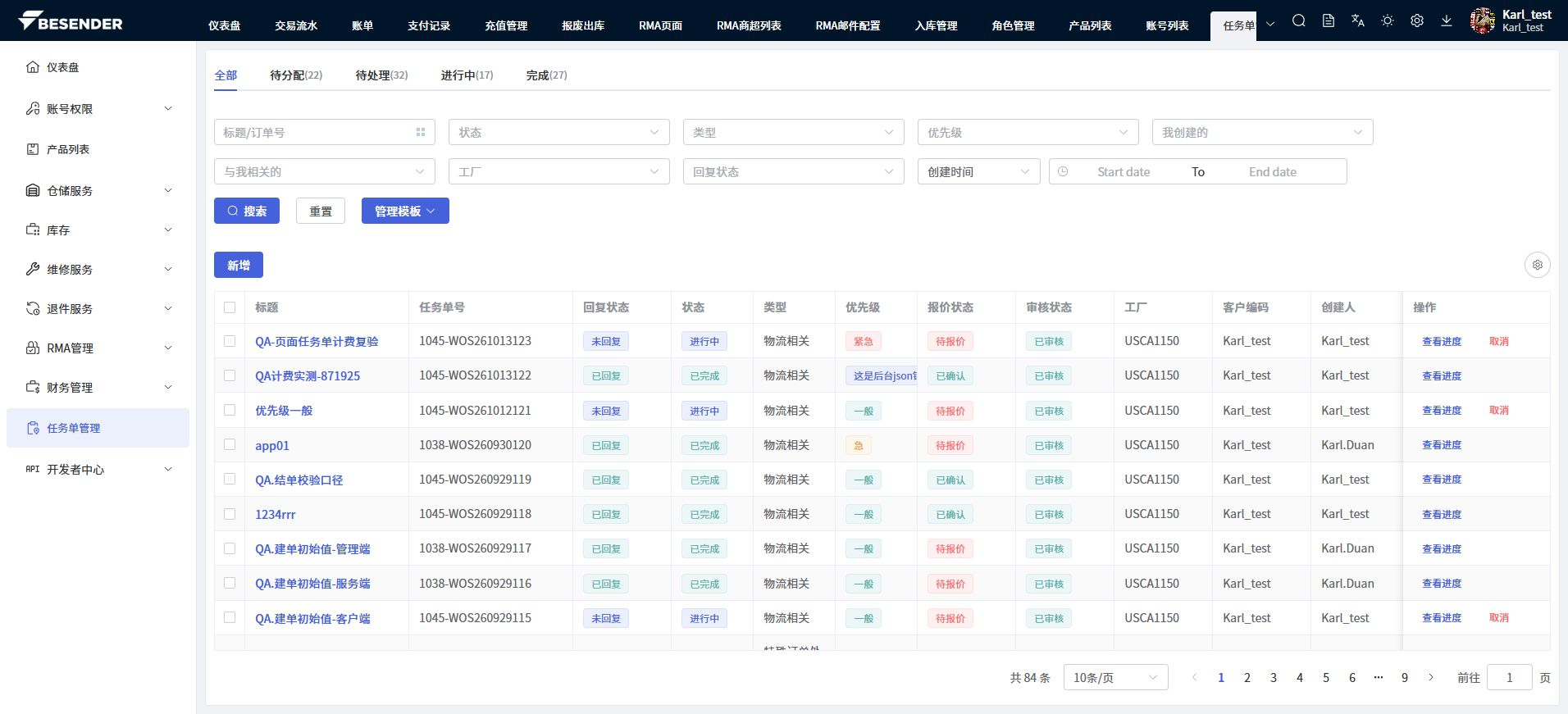Open the 类型 filter dropdown
This screenshot has width=1568, height=714.
tap(794, 132)
